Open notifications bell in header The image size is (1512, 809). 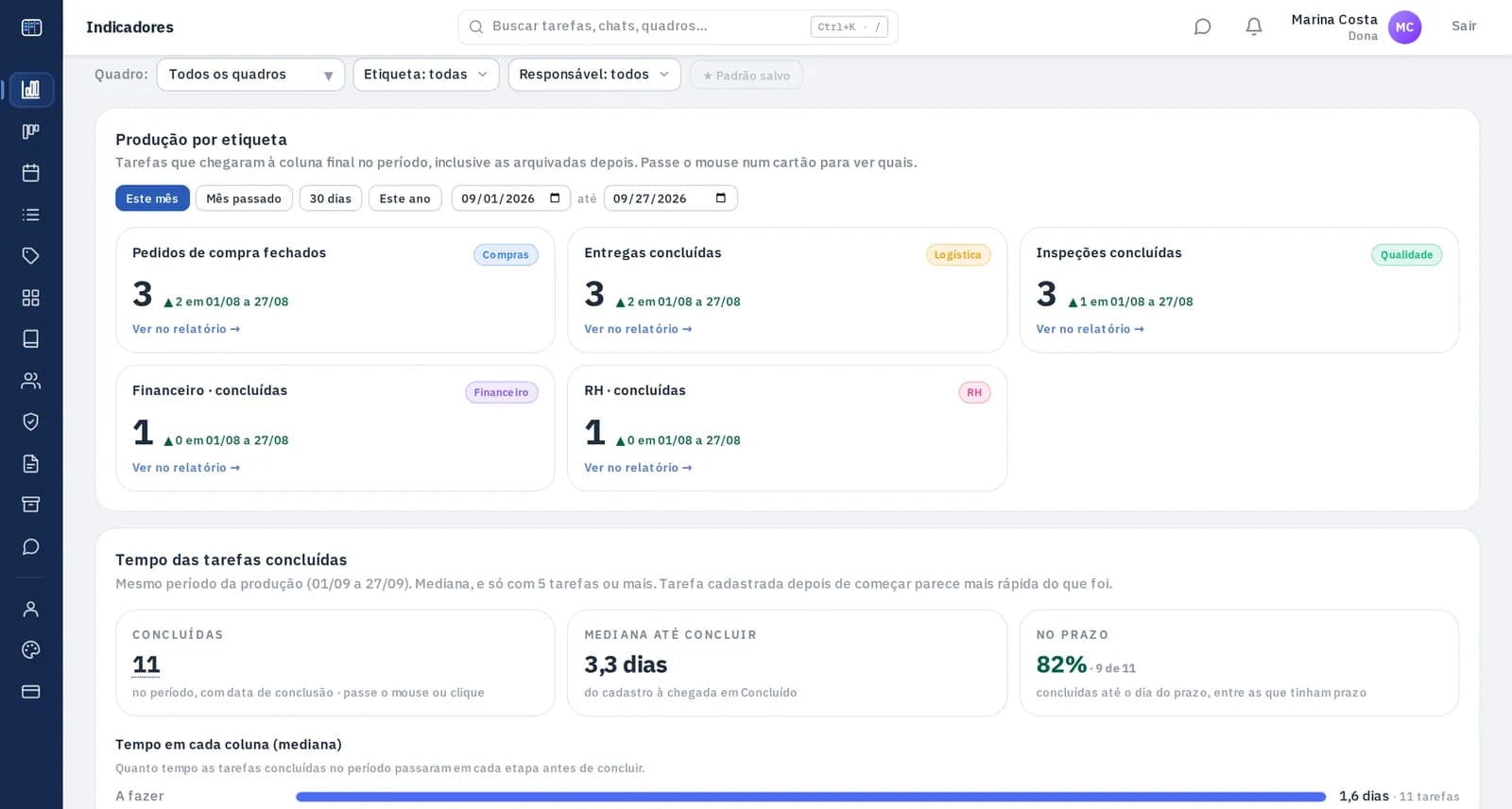coord(1254,26)
